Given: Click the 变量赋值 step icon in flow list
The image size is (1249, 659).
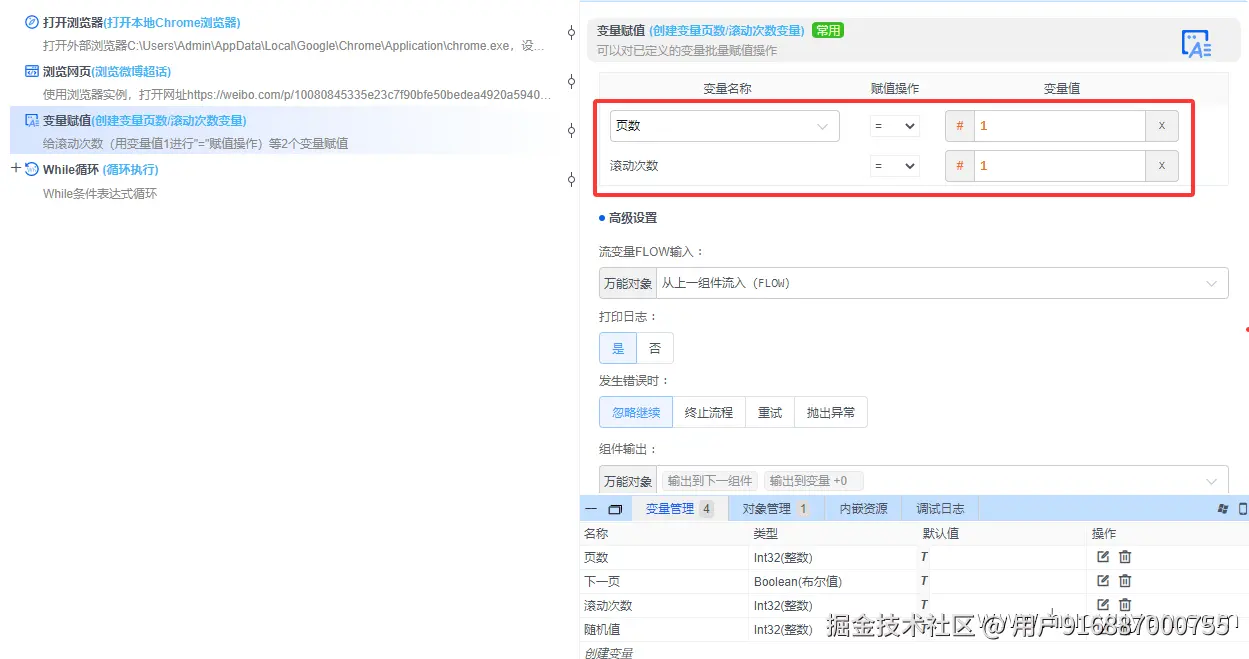Looking at the screenshot, I should pos(32,120).
